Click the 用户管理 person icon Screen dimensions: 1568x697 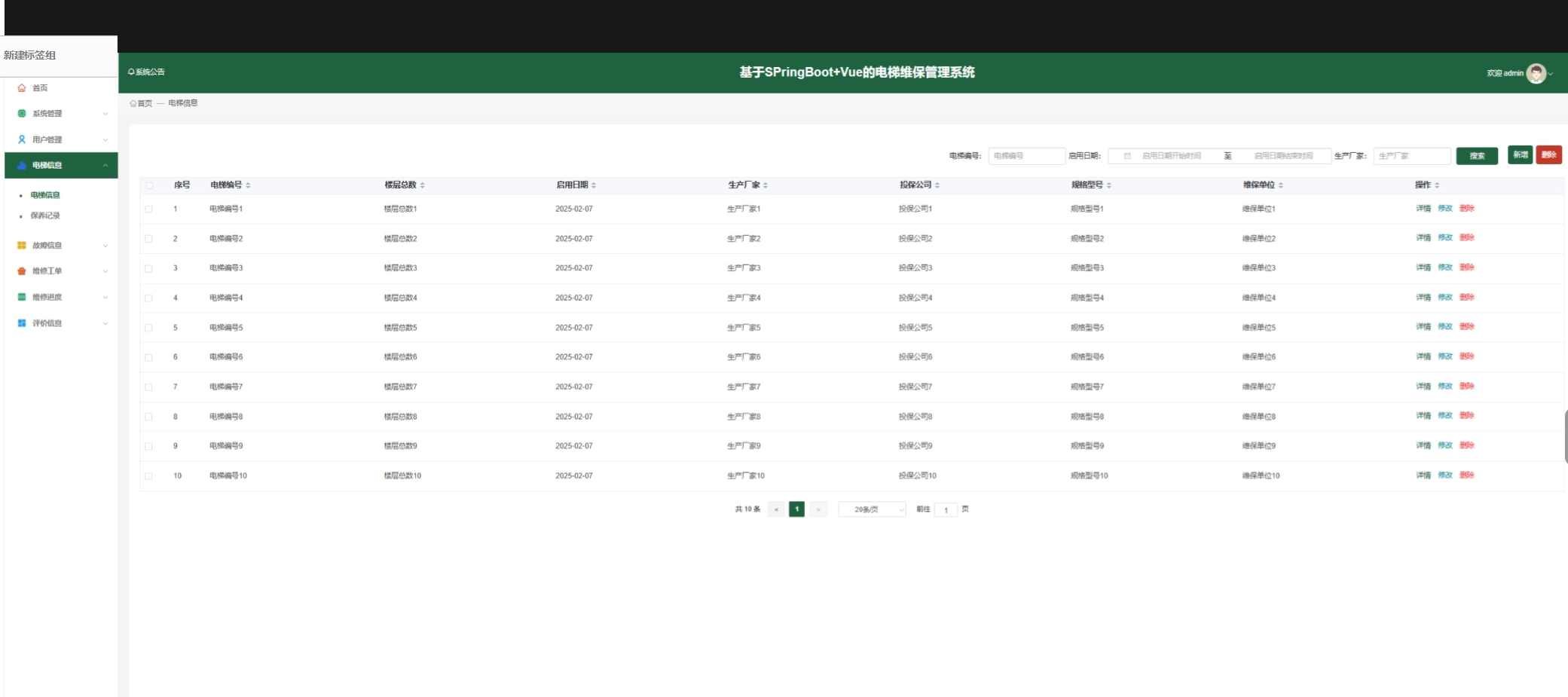pos(22,139)
